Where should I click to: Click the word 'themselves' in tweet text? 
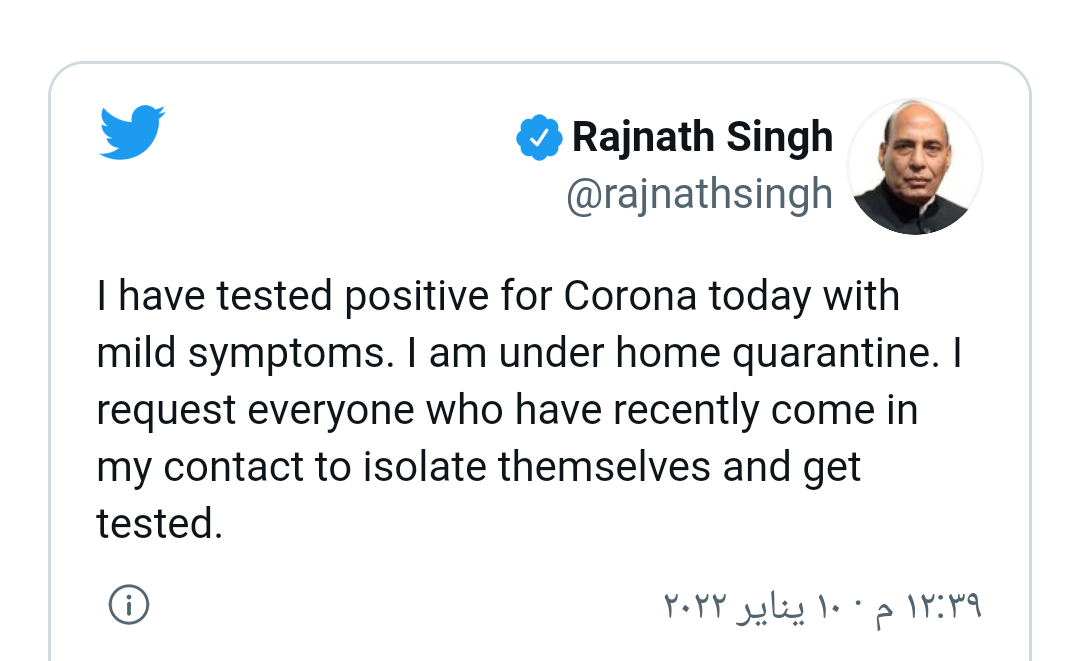(604, 467)
